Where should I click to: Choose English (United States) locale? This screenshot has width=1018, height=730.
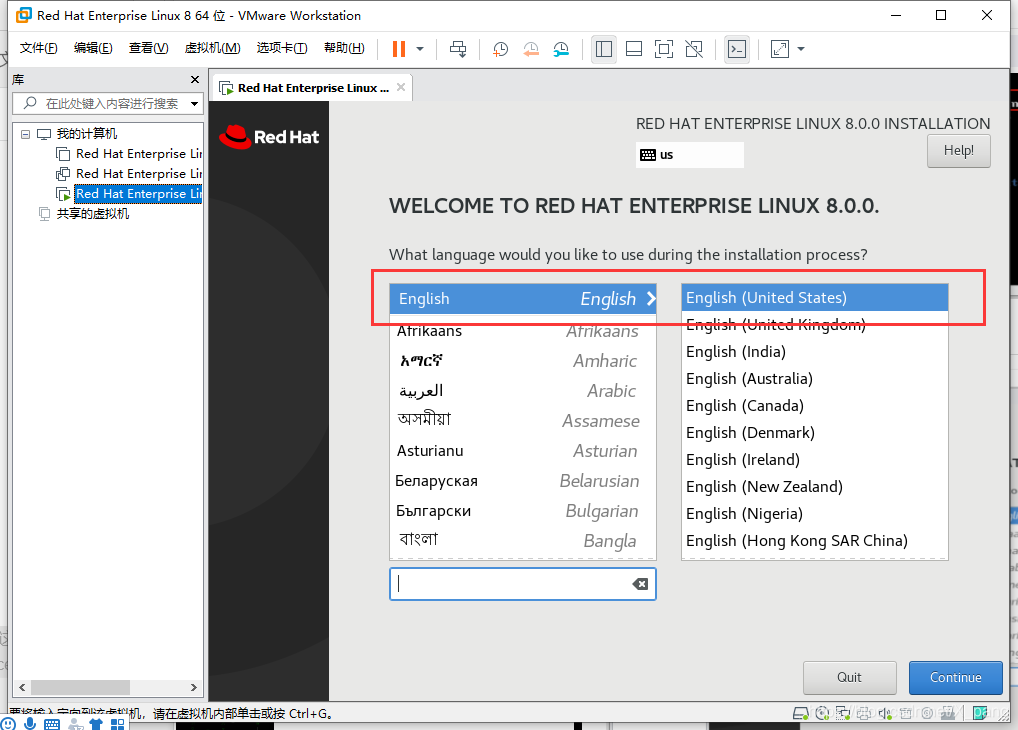pyautogui.click(x=814, y=297)
